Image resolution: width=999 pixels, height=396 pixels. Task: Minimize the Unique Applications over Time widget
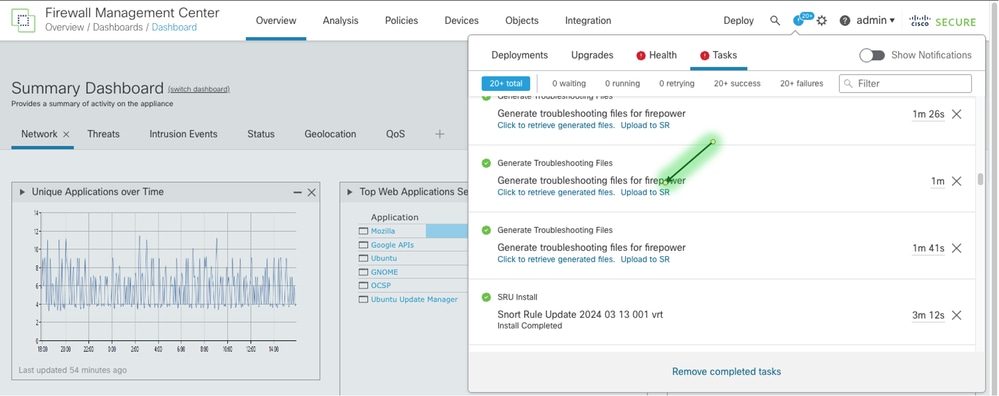point(298,192)
